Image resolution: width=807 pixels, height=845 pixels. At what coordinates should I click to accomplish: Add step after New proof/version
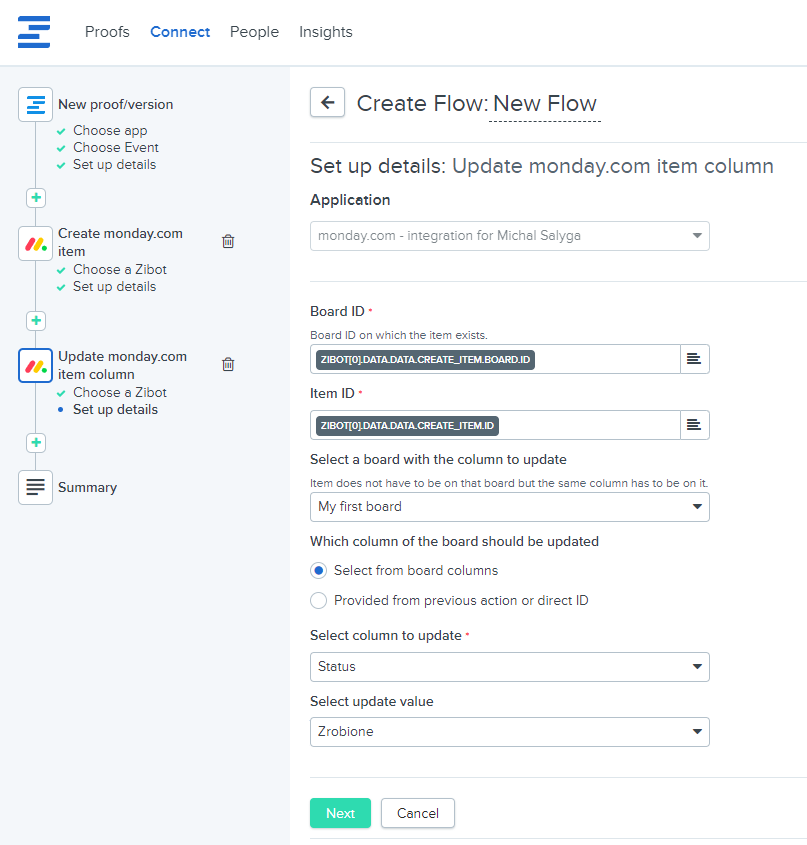(36, 198)
